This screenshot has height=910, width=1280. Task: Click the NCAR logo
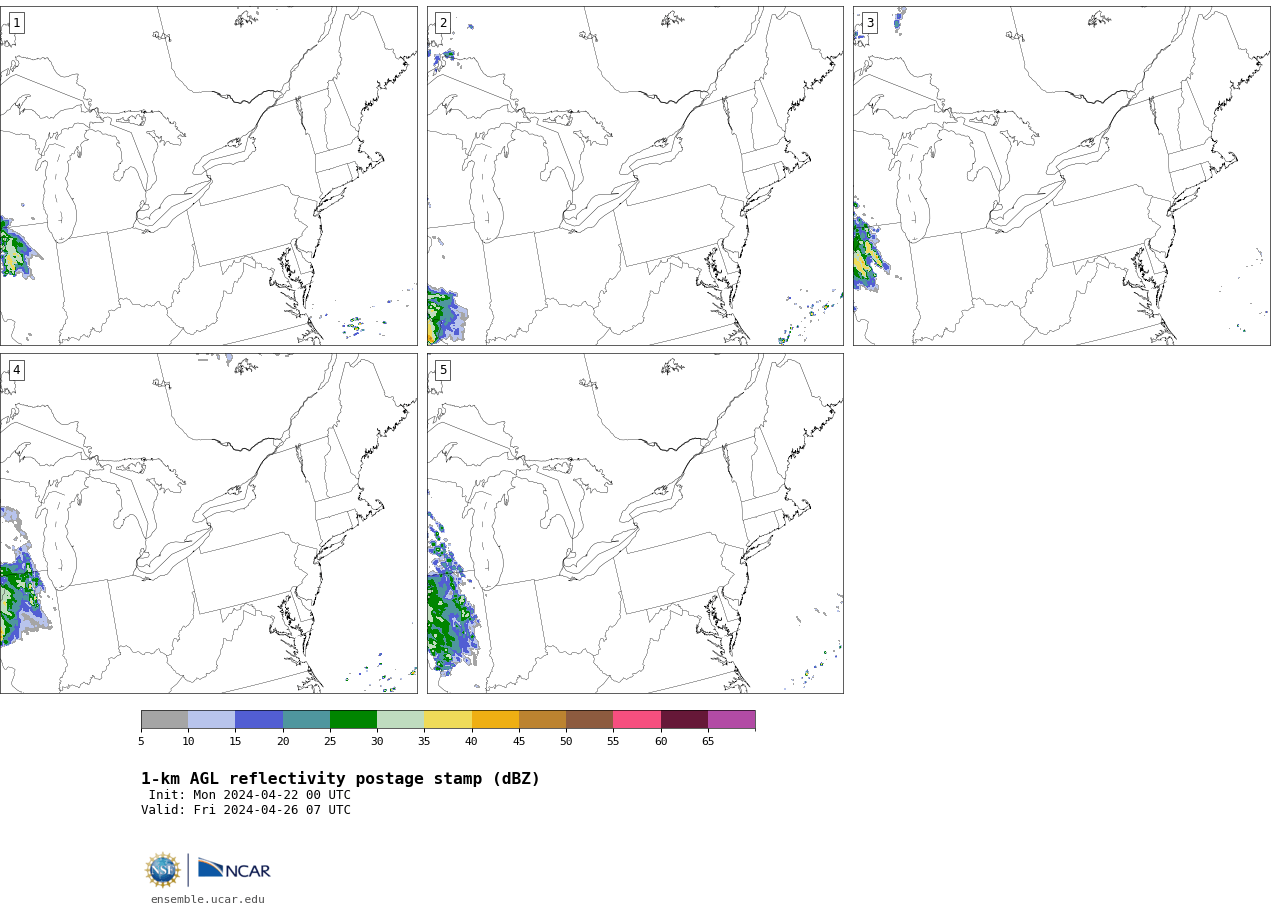[234, 869]
